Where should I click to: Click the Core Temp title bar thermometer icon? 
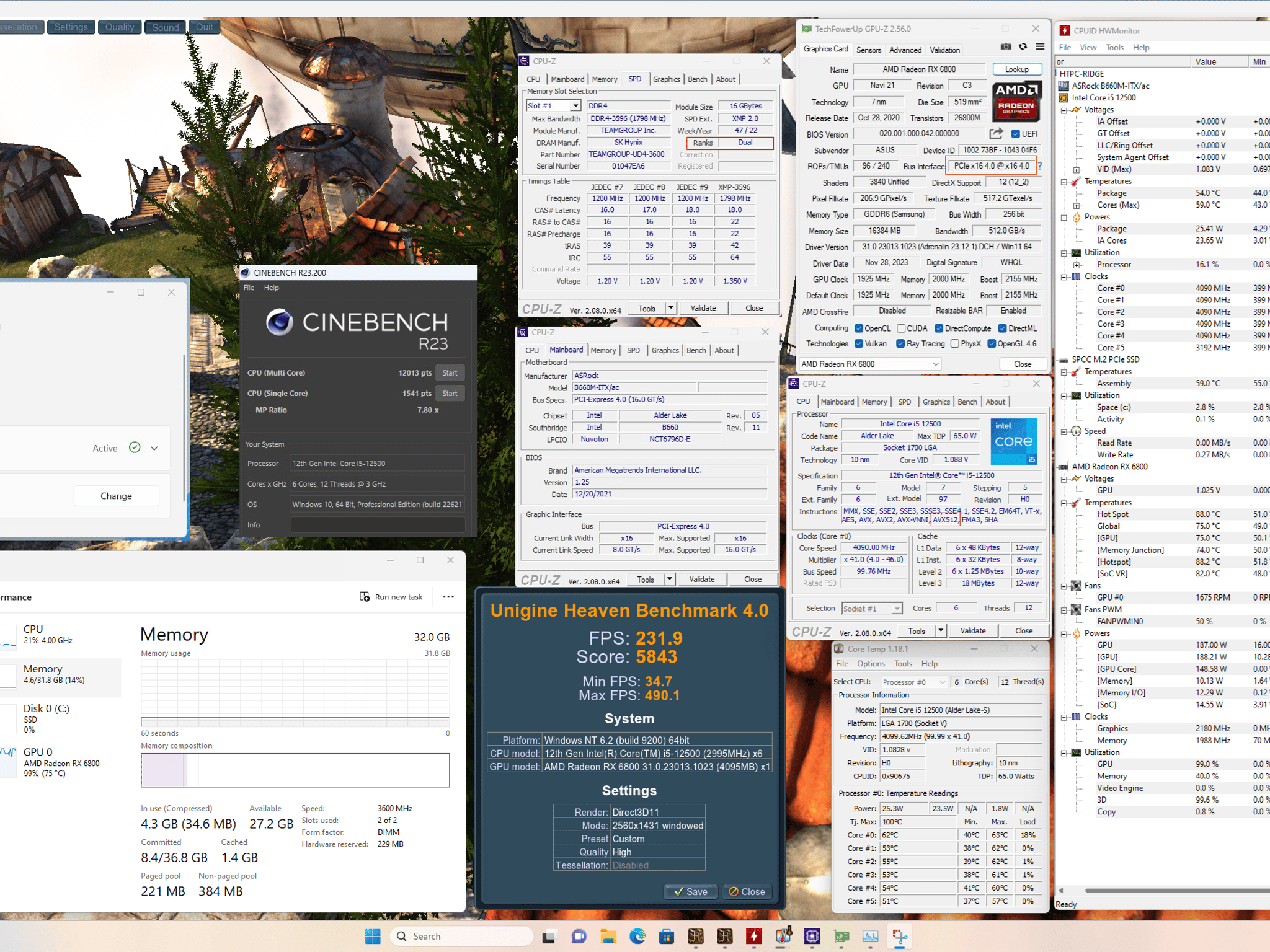tap(839, 648)
